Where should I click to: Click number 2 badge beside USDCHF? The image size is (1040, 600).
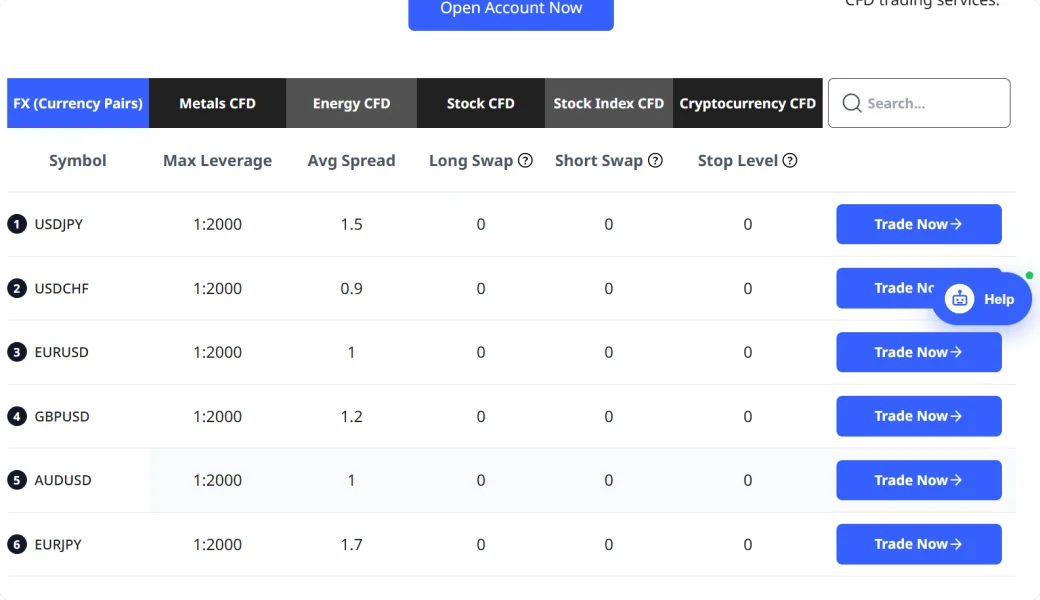tap(17, 288)
